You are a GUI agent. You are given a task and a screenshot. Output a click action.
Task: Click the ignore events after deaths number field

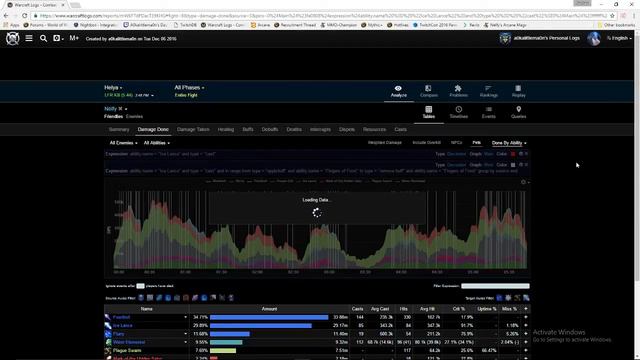point(140,286)
